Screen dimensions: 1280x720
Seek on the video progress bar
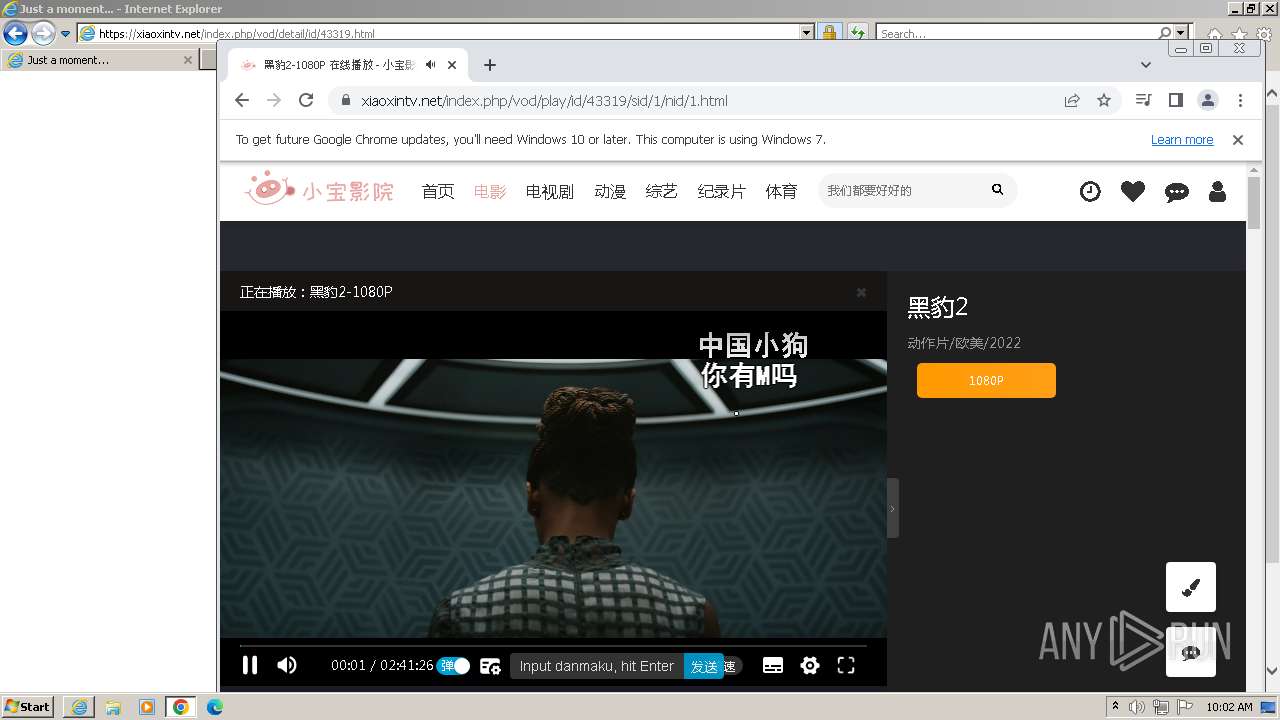[553, 645]
